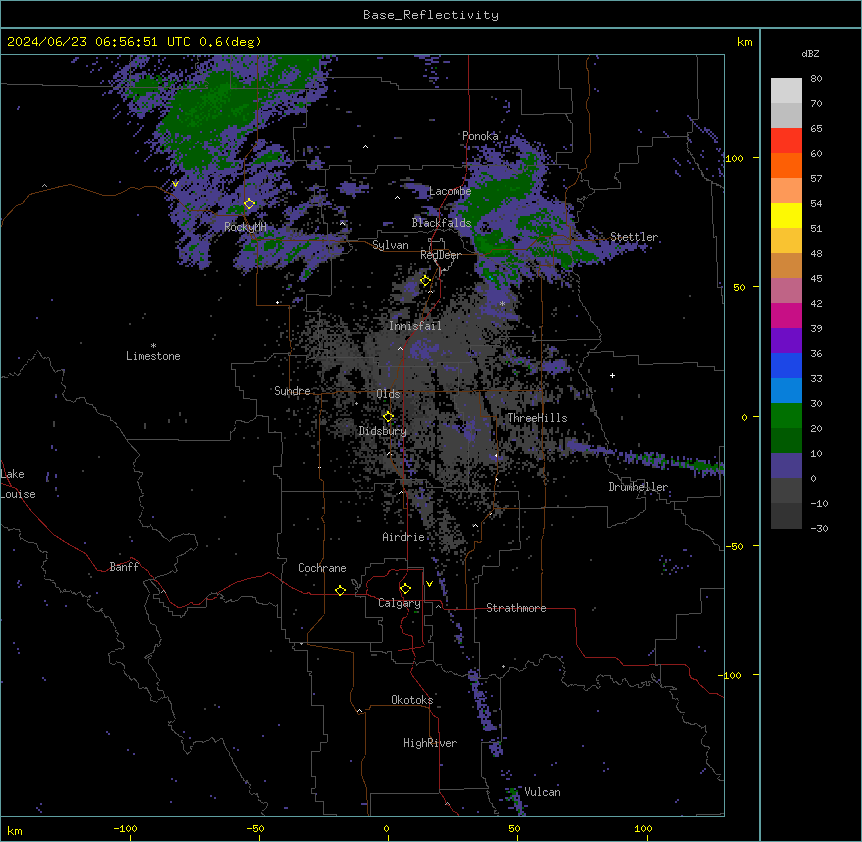Click the RedDeer city label
862x842 pixels.
pos(441,255)
